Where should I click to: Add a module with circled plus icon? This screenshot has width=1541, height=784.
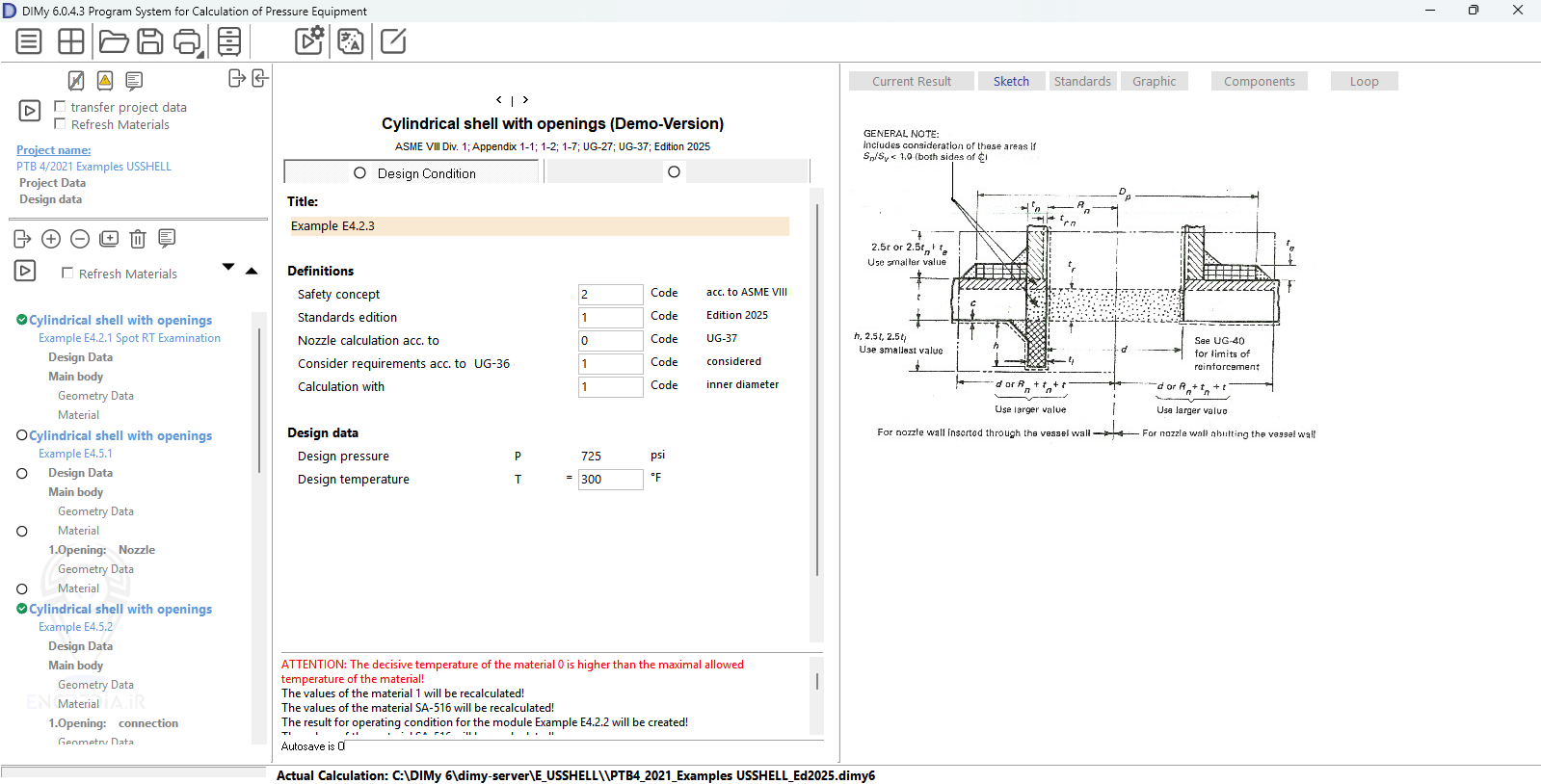[51, 239]
